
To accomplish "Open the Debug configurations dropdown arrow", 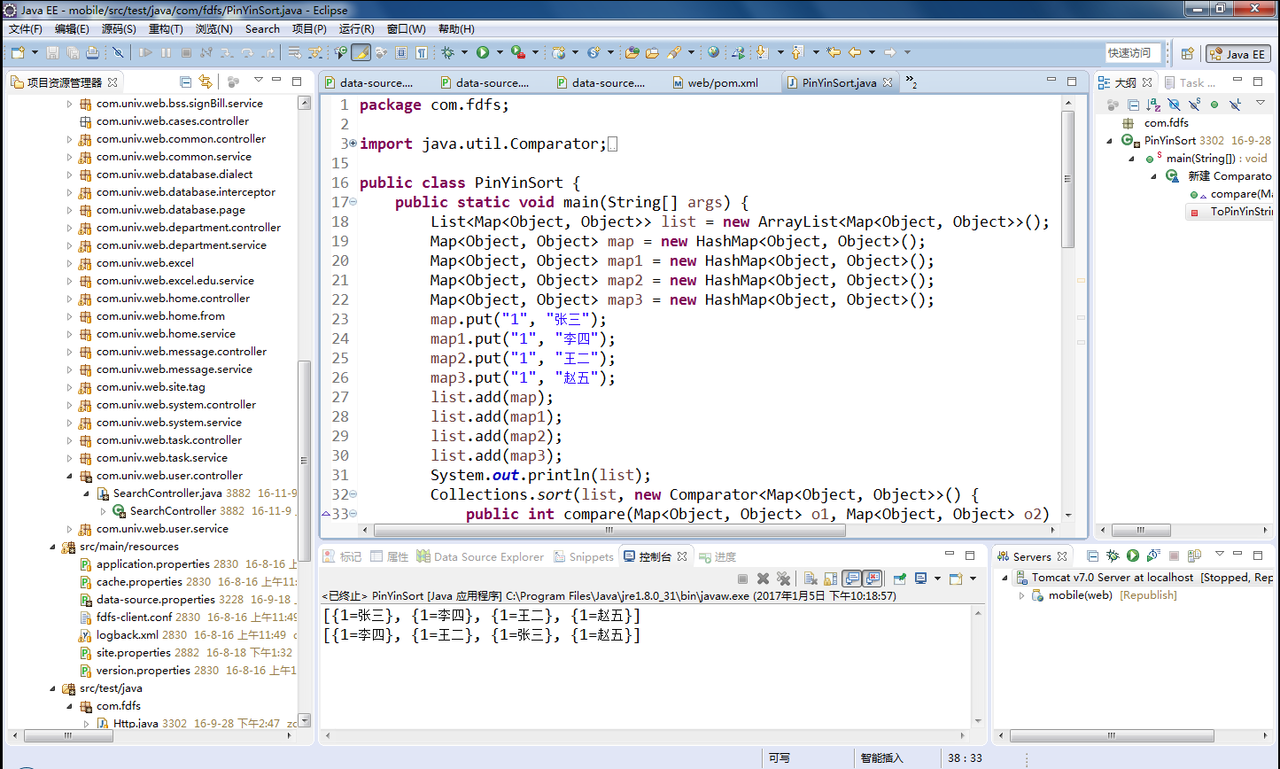I will [x=465, y=52].
